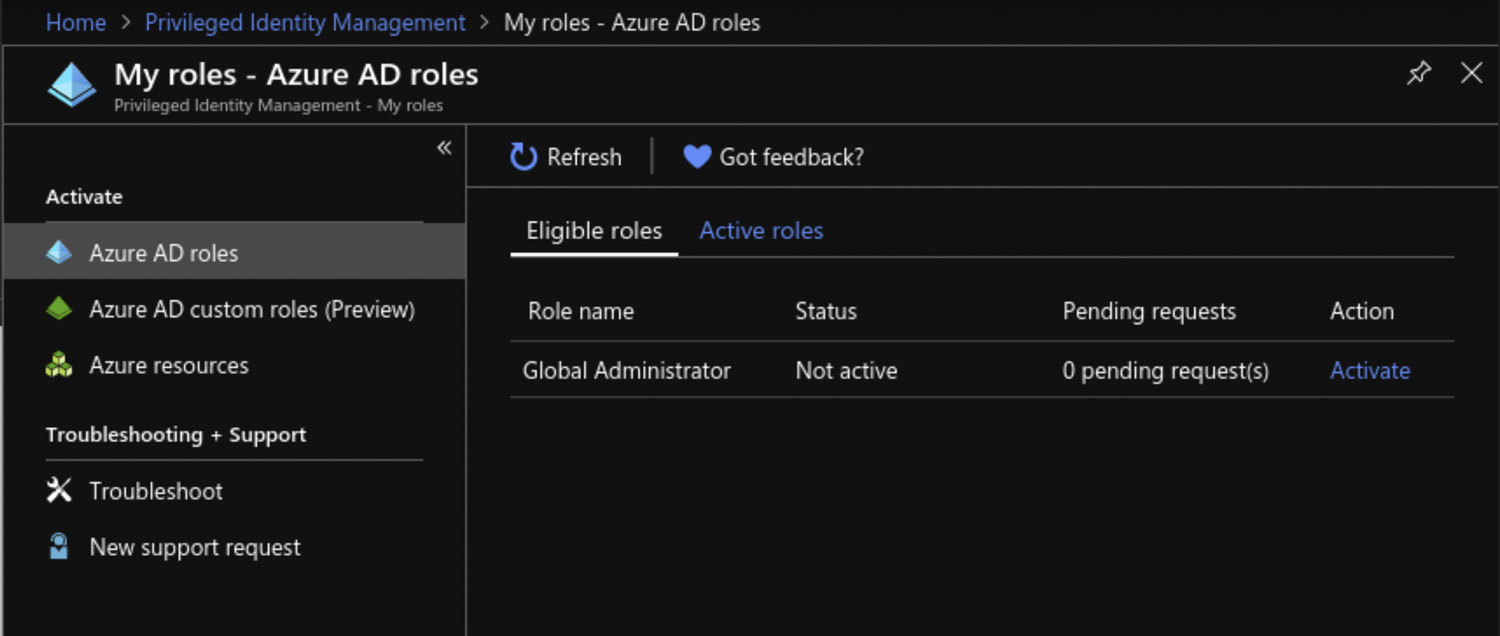Image resolution: width=1500 pixels, height=636 pixels.
Task: Click the Activate section heading
Action: 84,197
